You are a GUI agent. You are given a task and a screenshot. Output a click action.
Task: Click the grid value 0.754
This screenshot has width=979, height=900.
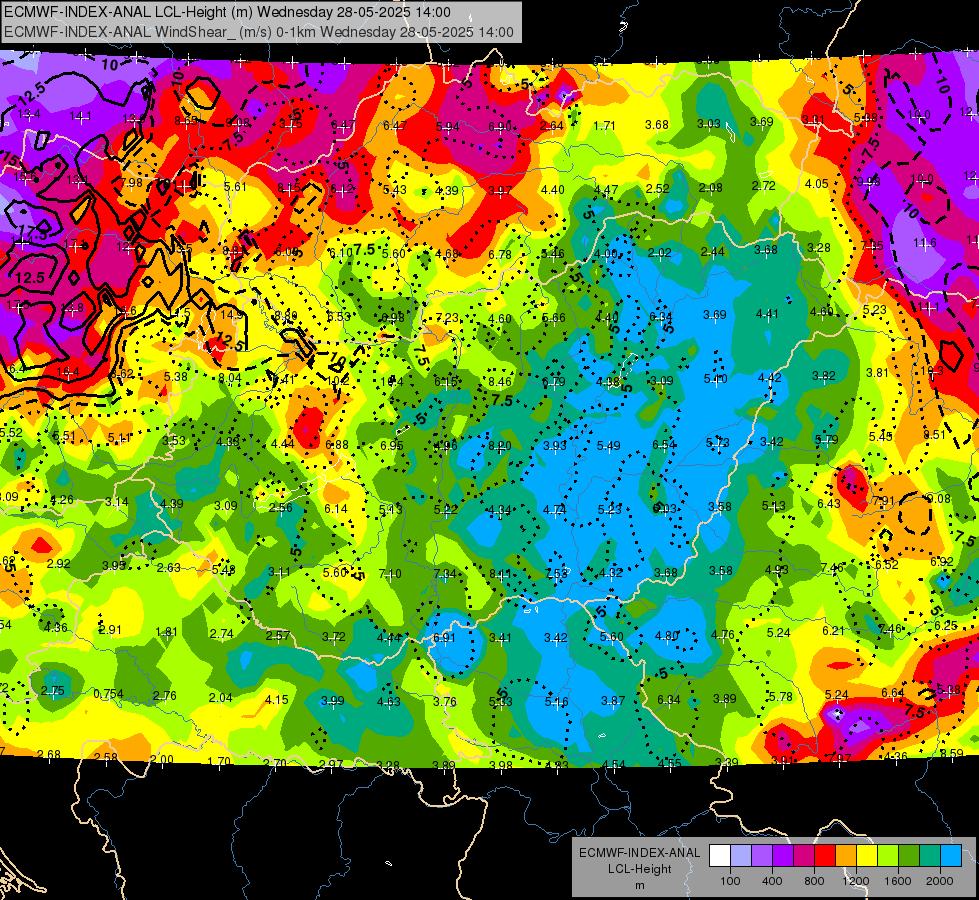pyautogui.click(x=108, y=694)
